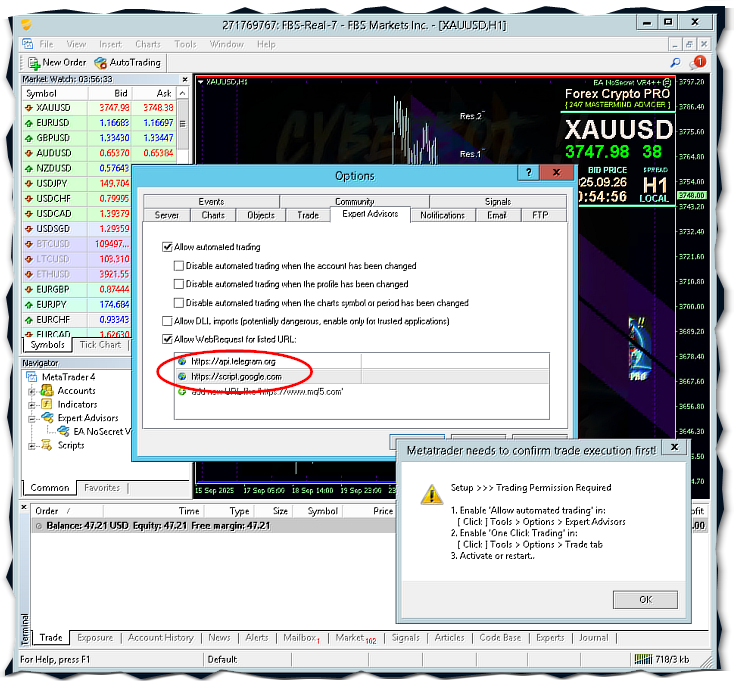Click the MetaTrader menu bar app icon
This screenshot has width=734, height=689.
(x=28, y=44)
